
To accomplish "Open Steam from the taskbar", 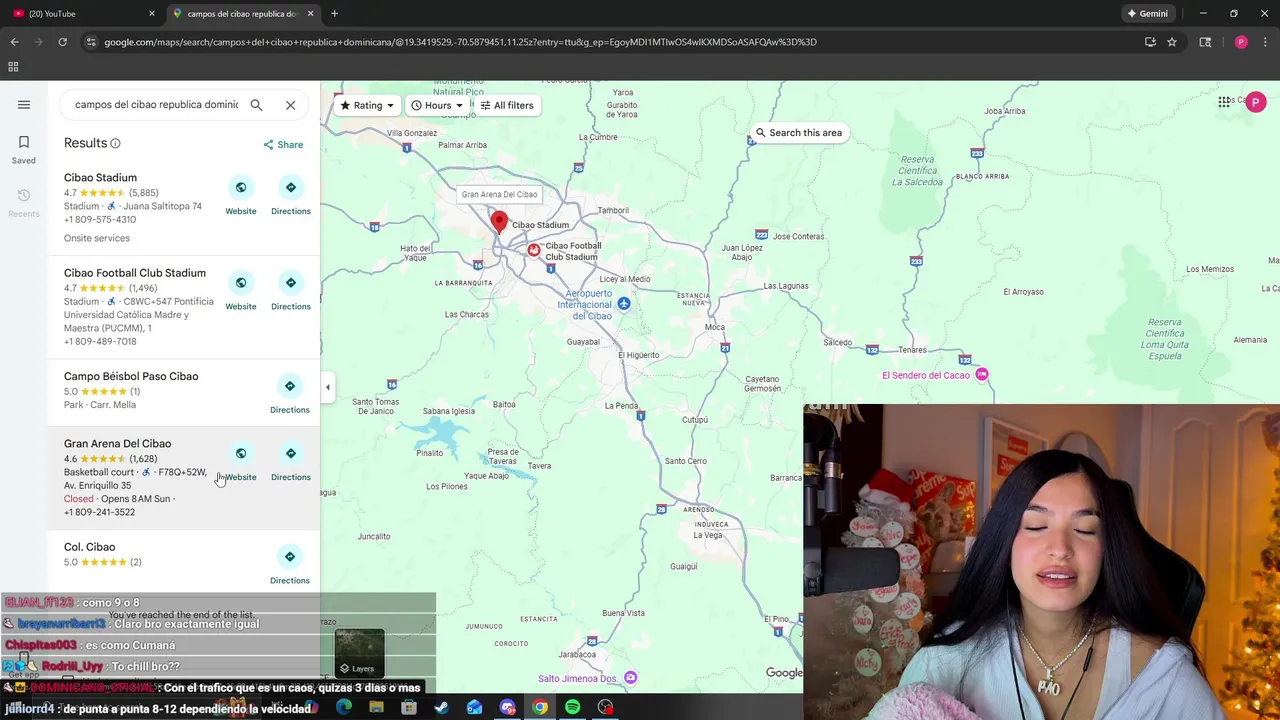I will point(441,708).
